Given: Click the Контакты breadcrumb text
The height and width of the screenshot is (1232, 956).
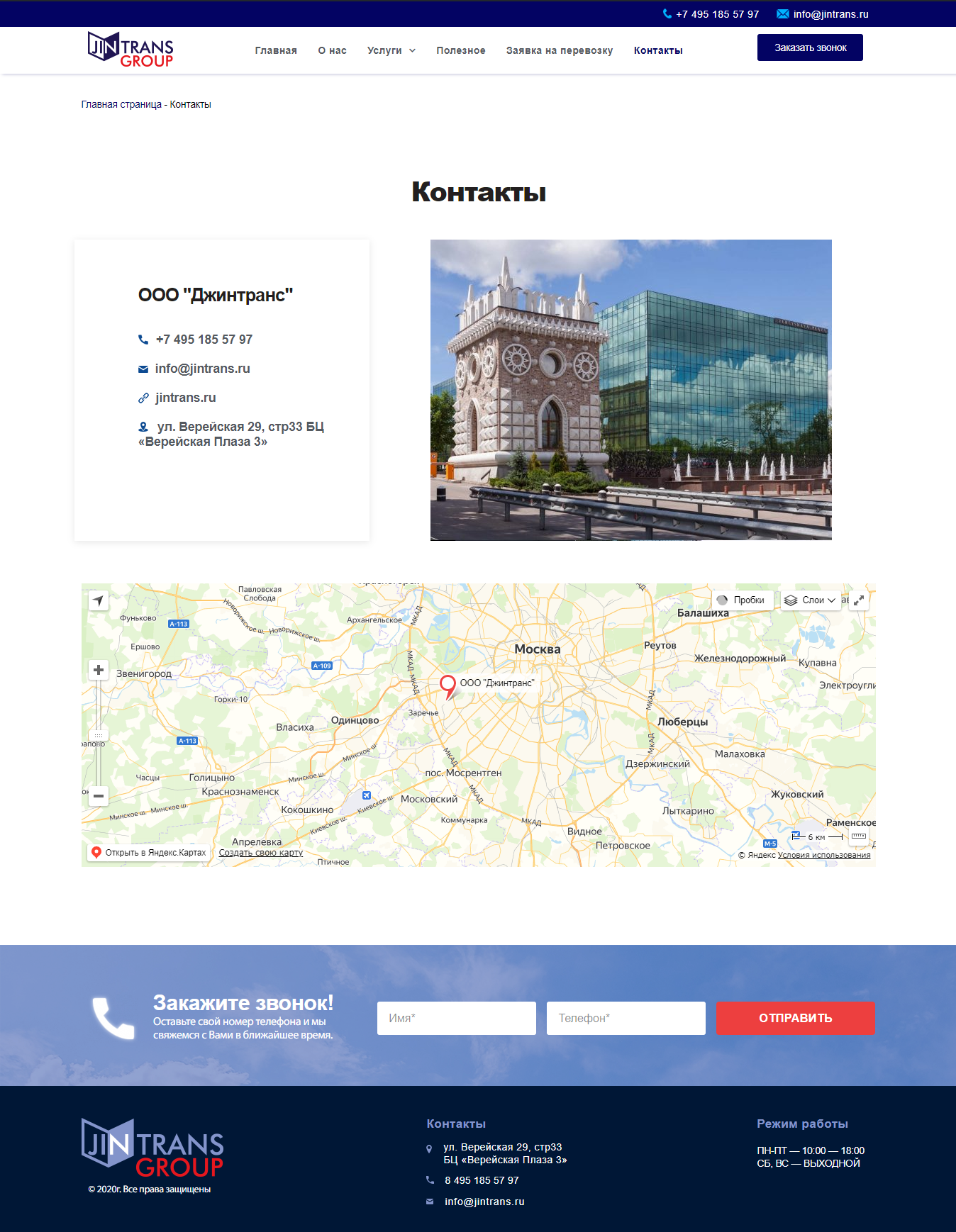Looking at the screenshot, I should pyautogui.click(x=191, y=104).
